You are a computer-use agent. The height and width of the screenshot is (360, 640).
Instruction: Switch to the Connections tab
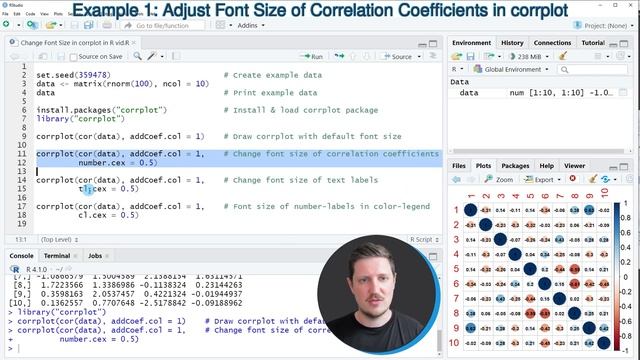point(552,43)
